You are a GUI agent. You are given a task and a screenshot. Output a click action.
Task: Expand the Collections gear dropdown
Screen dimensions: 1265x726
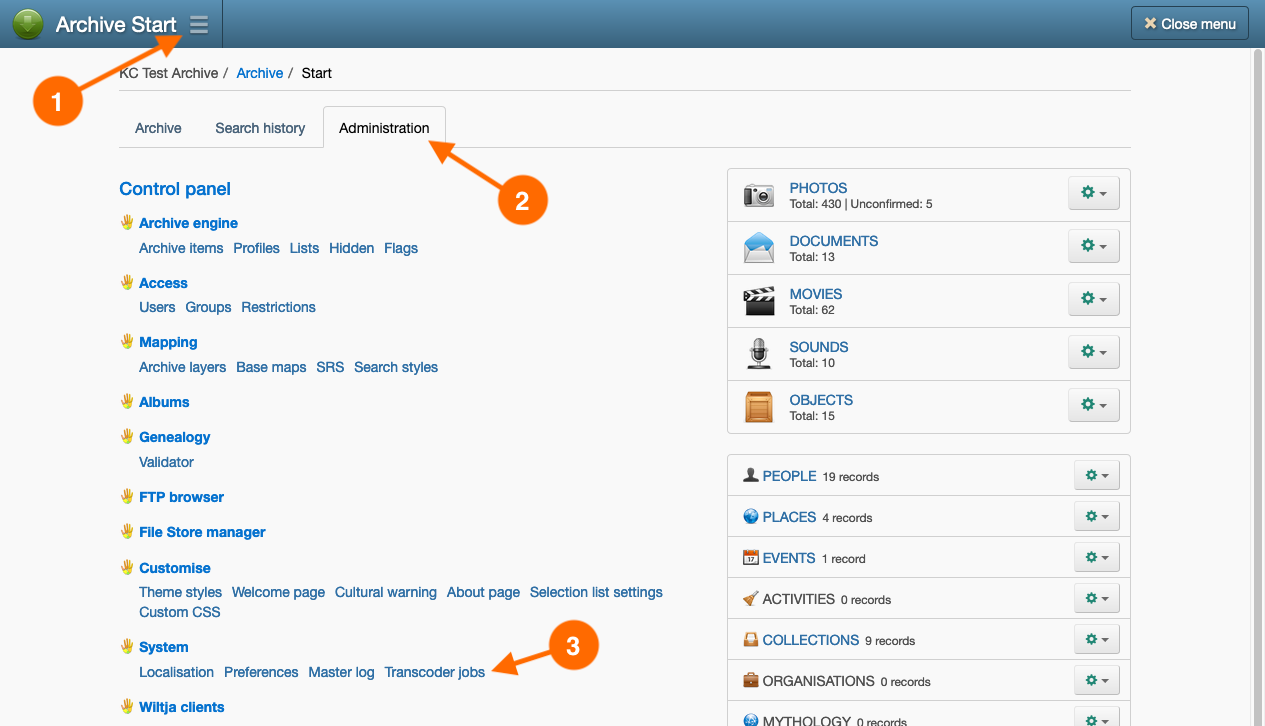click(x=1096, y=640)
